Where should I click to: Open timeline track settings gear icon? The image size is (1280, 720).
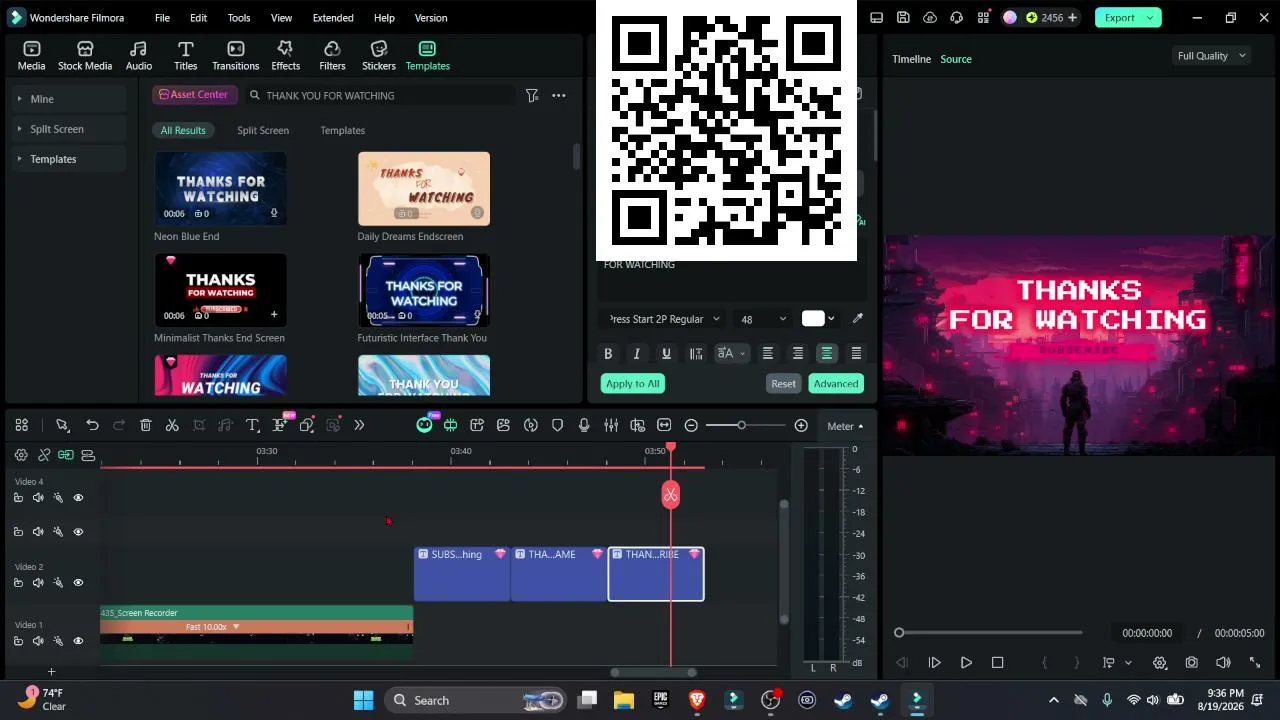tap(21, 455)
